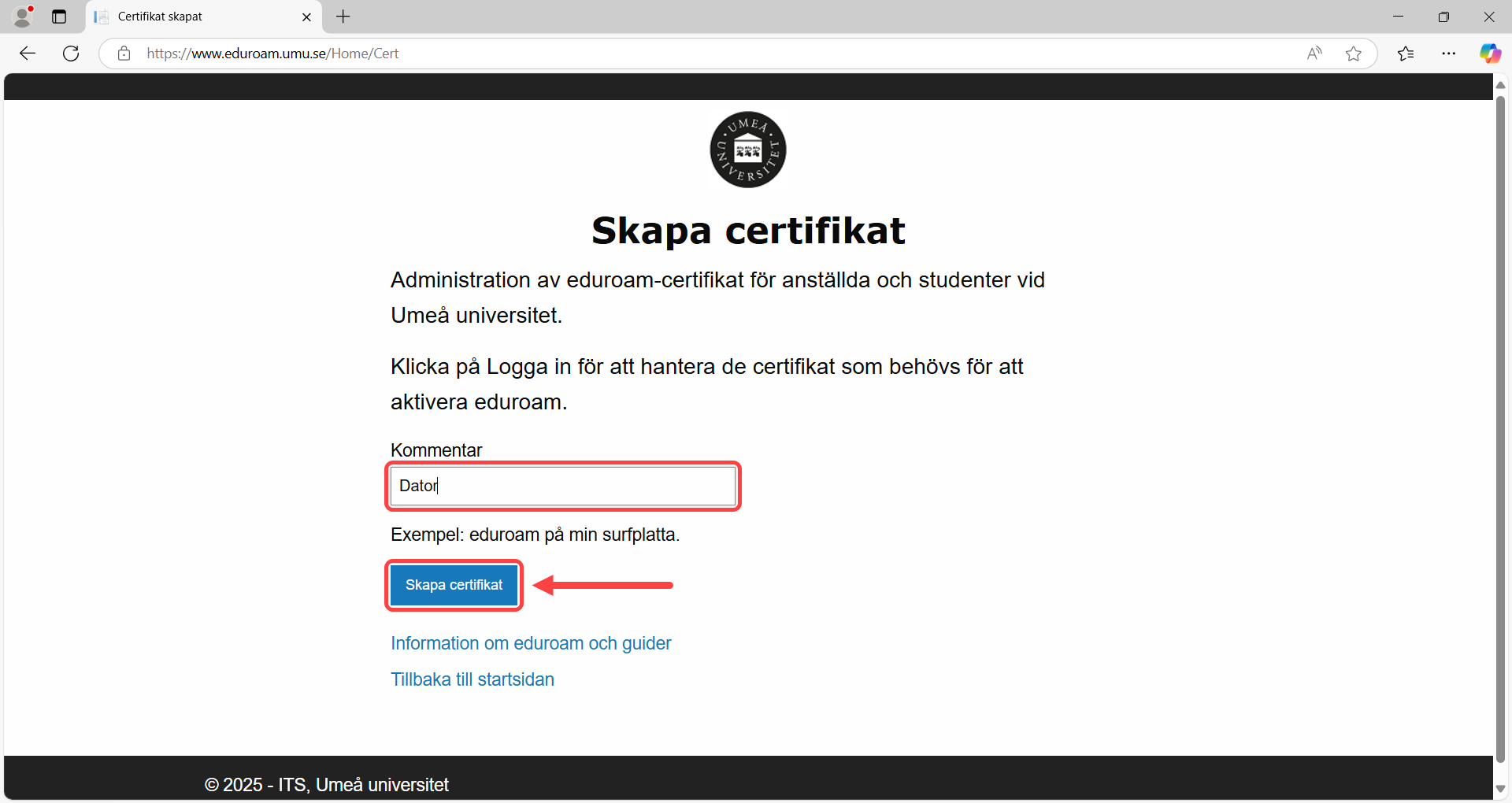The width and height of the screenshot is (1512, 803).
Task: Click the Skapa certifikat button
Action: (454, 585)
